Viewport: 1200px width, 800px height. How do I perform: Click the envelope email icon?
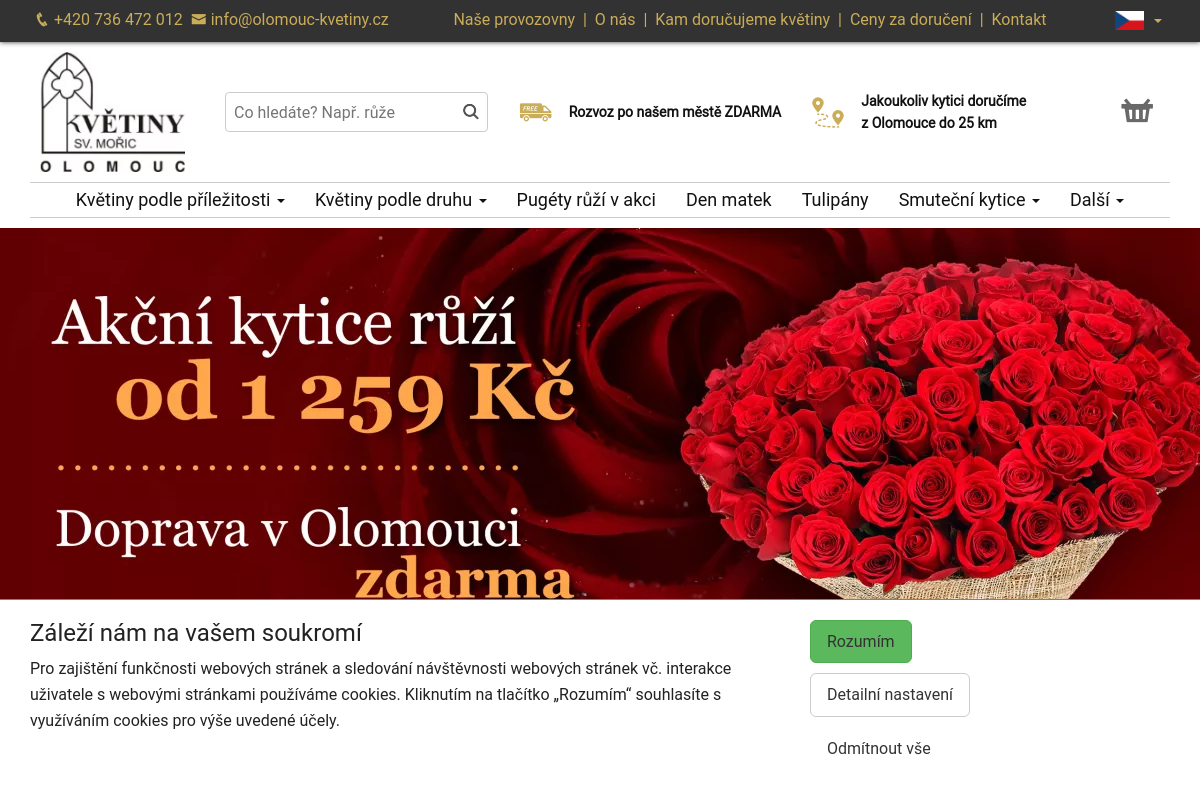click(x=199, y=20)
